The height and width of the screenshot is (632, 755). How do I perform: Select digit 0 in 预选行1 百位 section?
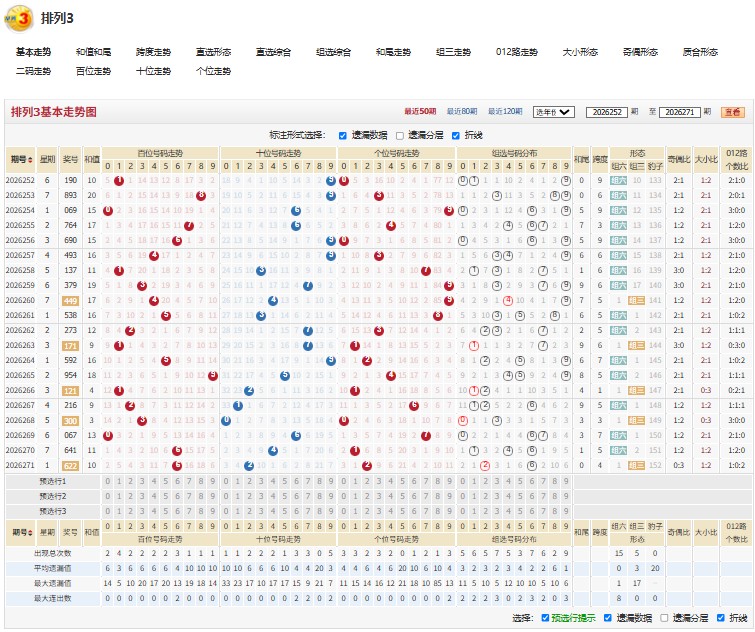pyautogui.click(x=107, y=481)
